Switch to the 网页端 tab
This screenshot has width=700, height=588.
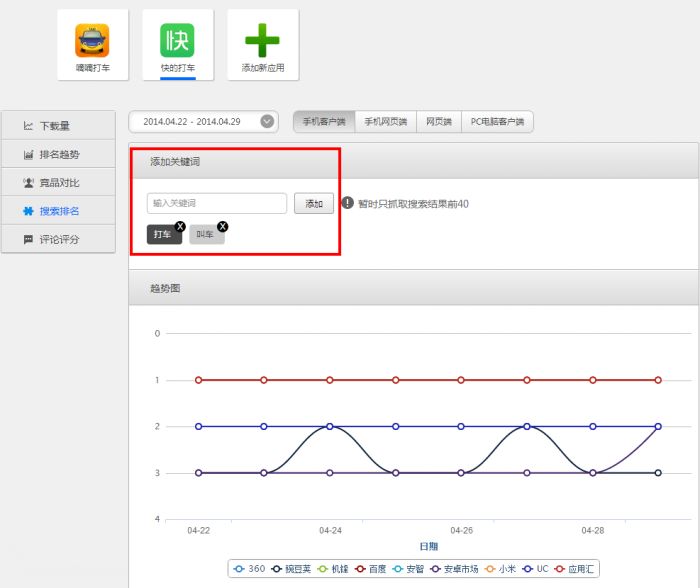click(439, 122)
